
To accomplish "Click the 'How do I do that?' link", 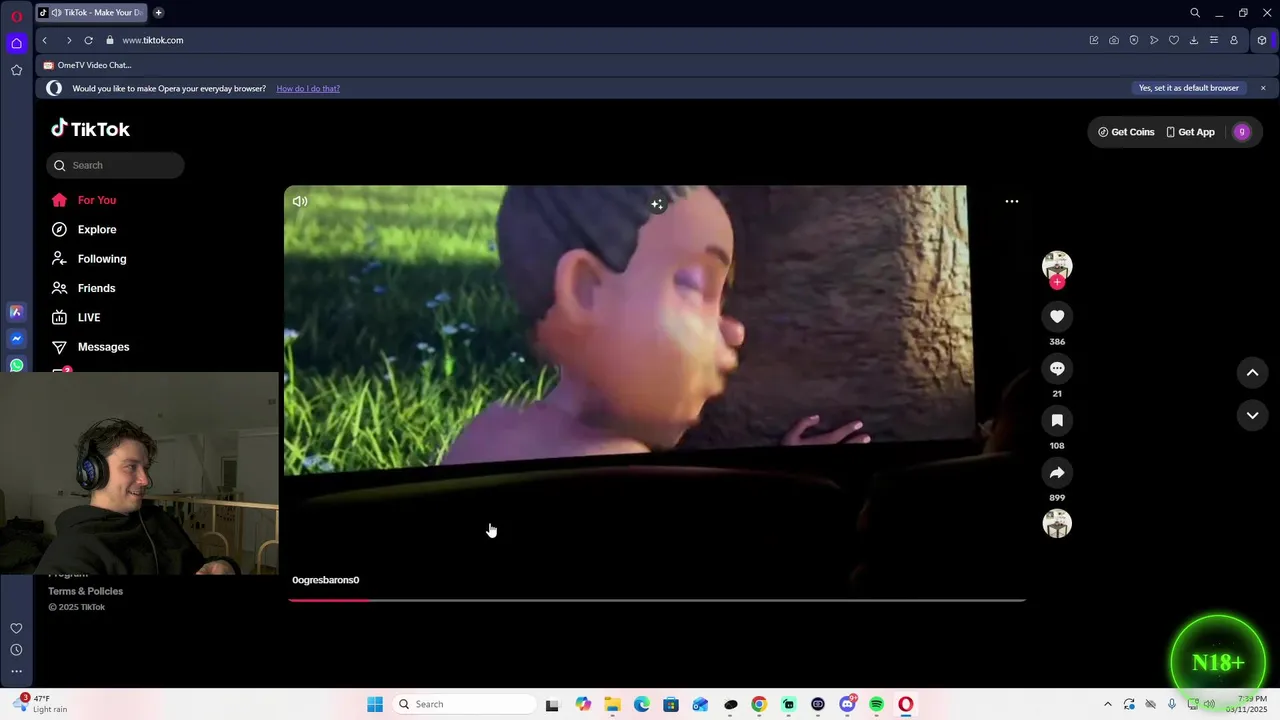I will 308,88.
